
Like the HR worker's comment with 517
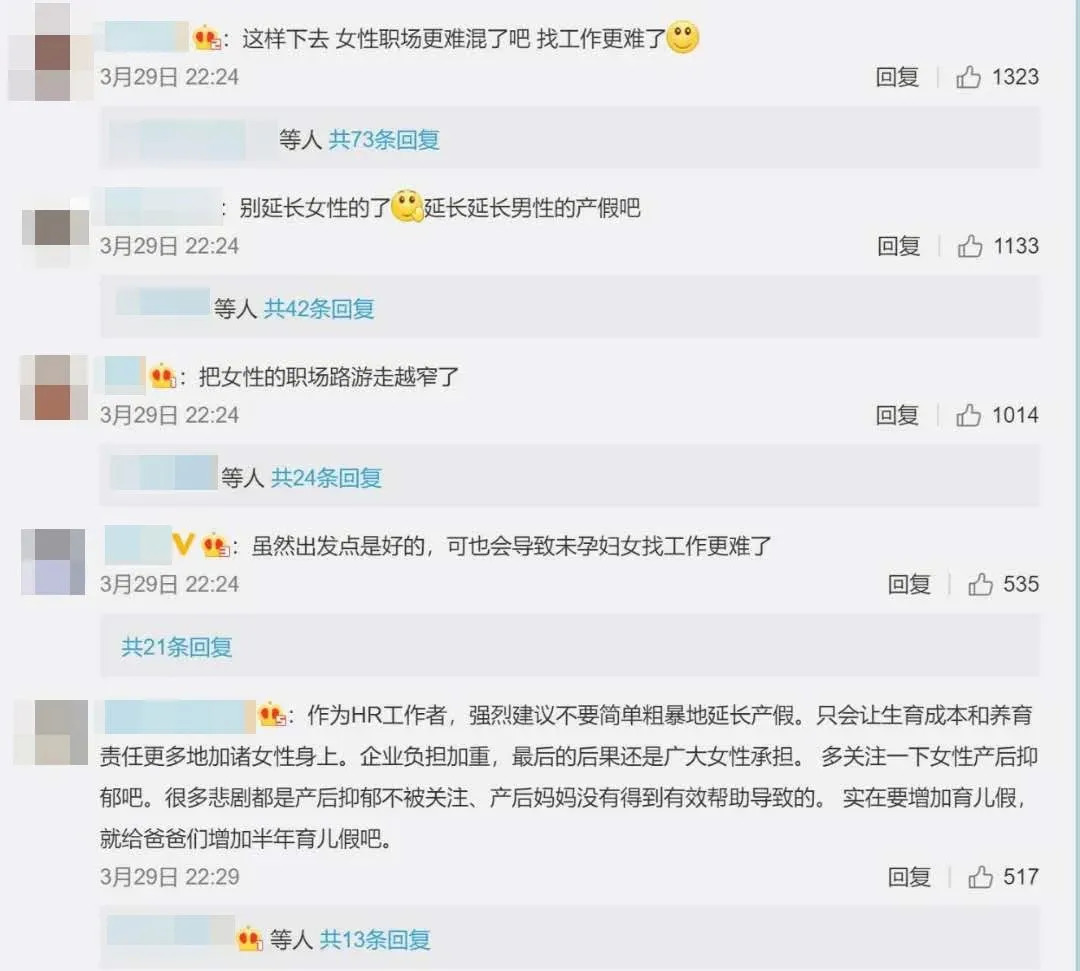(x=980, y=877)
